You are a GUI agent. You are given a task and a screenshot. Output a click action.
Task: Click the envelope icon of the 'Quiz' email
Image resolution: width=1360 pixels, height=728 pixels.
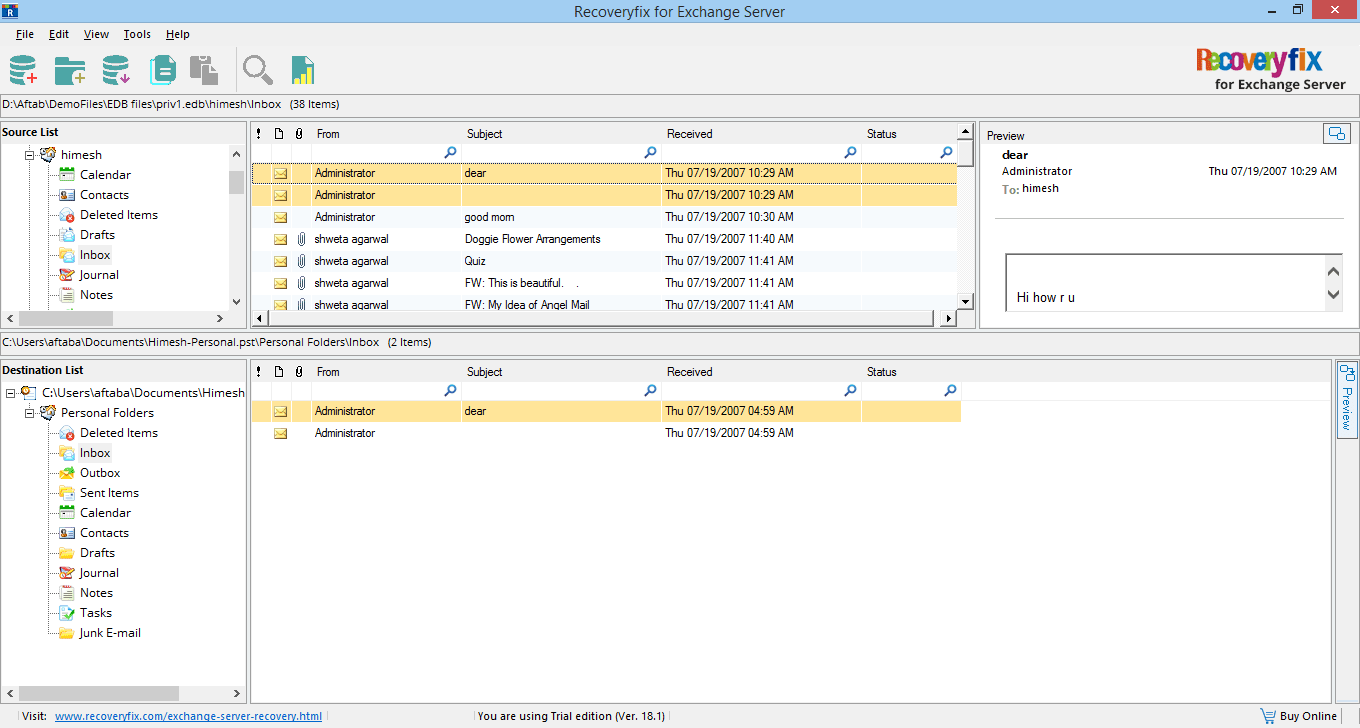pos(280,261)
